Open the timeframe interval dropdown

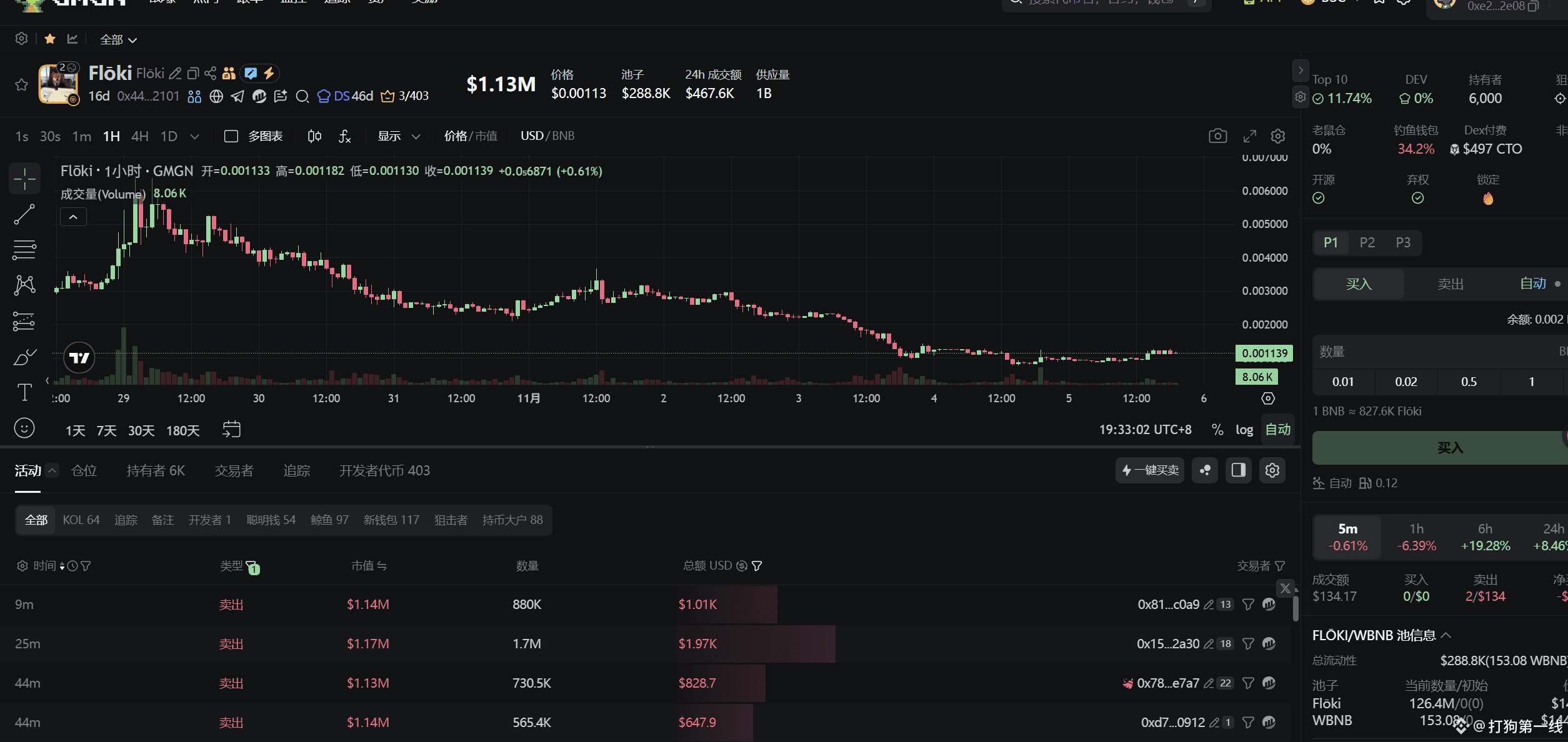(194, 136)
